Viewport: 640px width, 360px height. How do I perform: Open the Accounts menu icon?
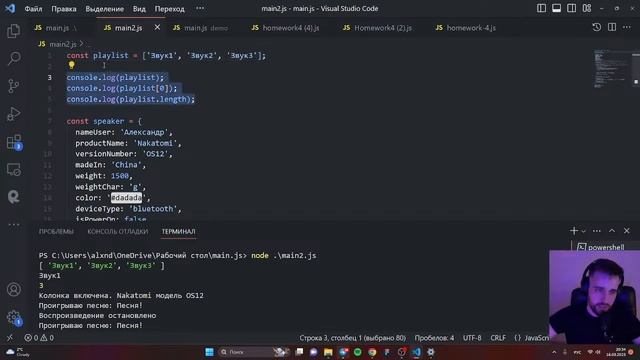click(13, 289)
